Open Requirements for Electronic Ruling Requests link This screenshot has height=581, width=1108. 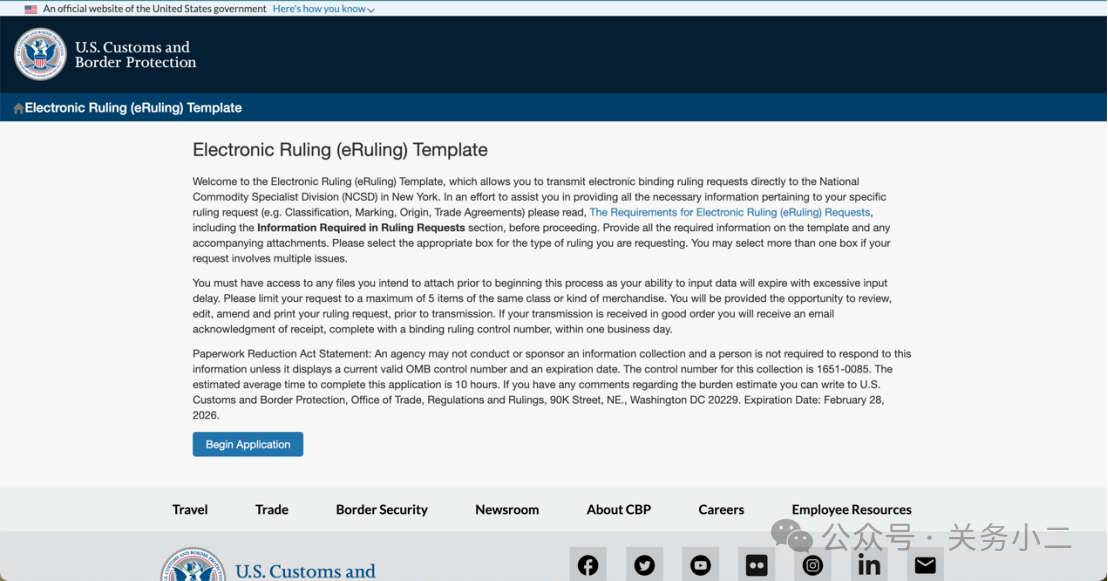click(729, 212)
